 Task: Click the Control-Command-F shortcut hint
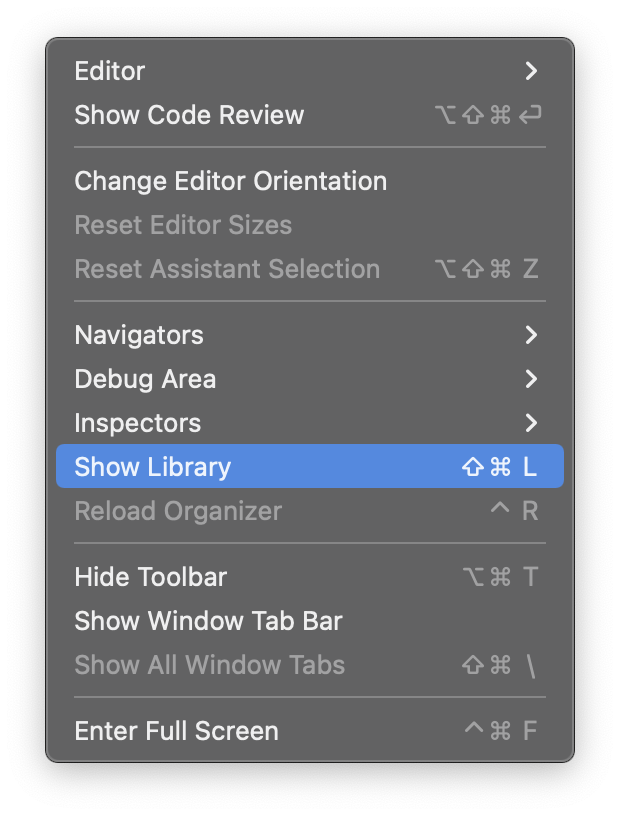point(501,731)
